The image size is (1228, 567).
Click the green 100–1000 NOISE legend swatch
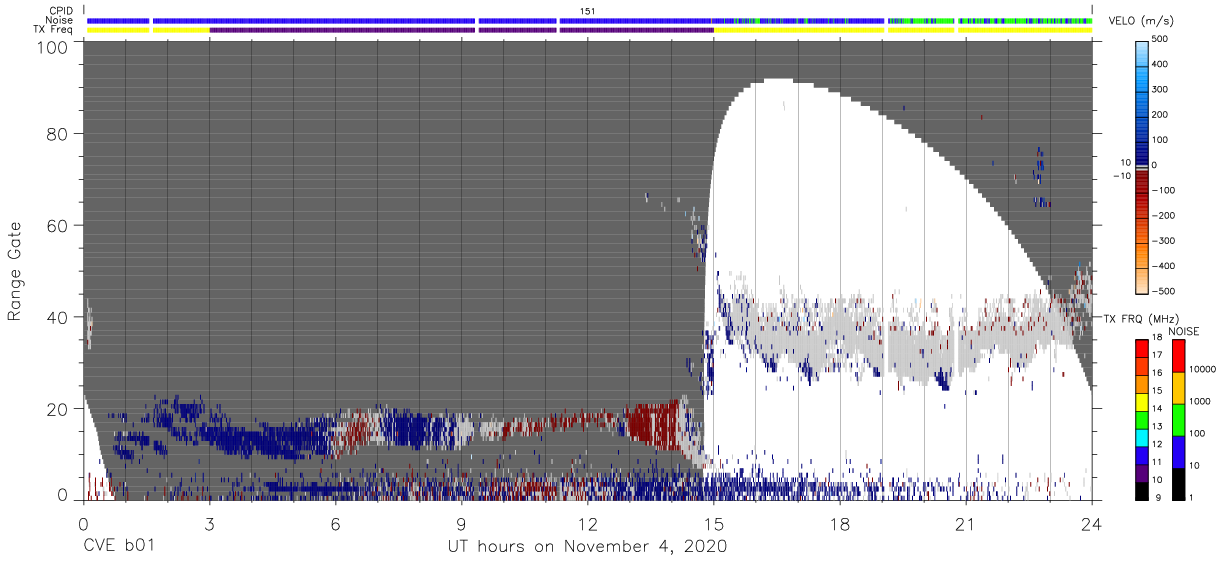(x=1178, y=420)
